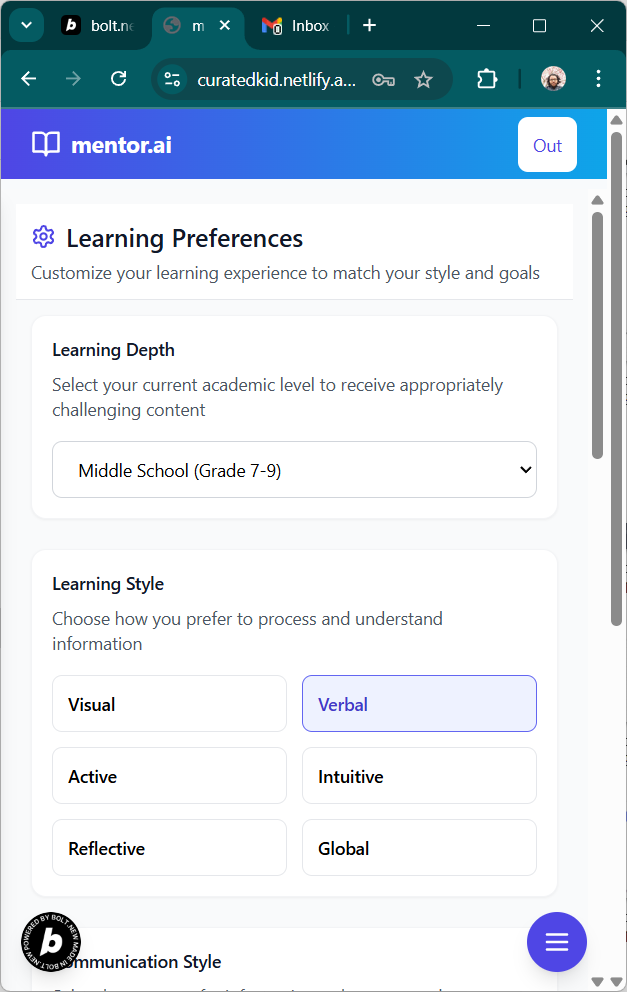
Task: Switch to the Gmail Inbox tab
Action: [297, 26]
